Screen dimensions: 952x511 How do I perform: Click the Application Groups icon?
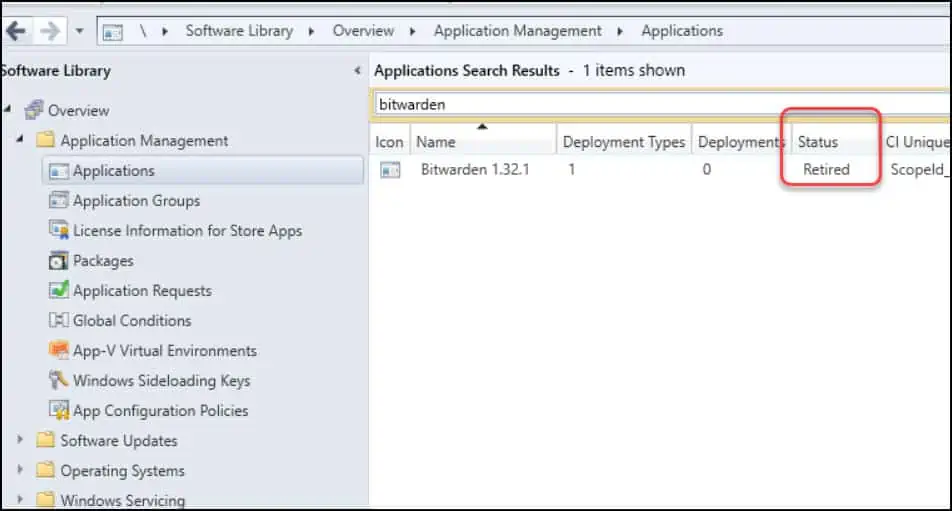click(x=59, y=200)
